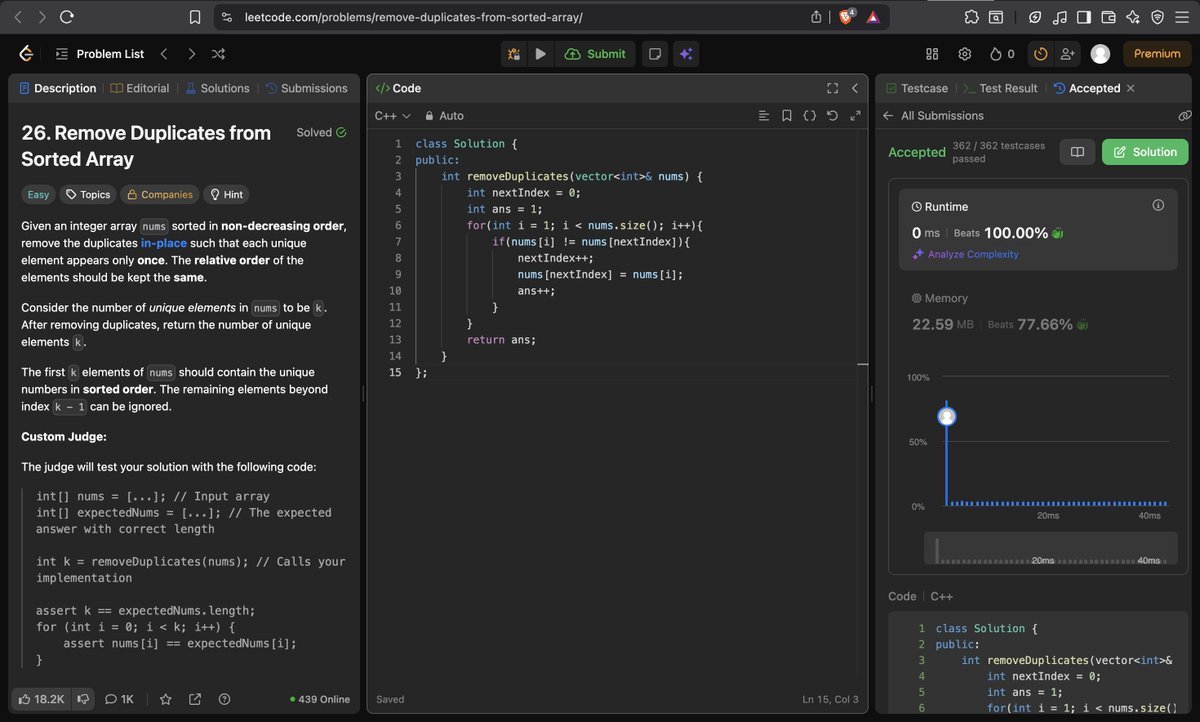Screen dimensions: 1200x722
Task: Go to the next problem arrow
Action: (191, 54)
